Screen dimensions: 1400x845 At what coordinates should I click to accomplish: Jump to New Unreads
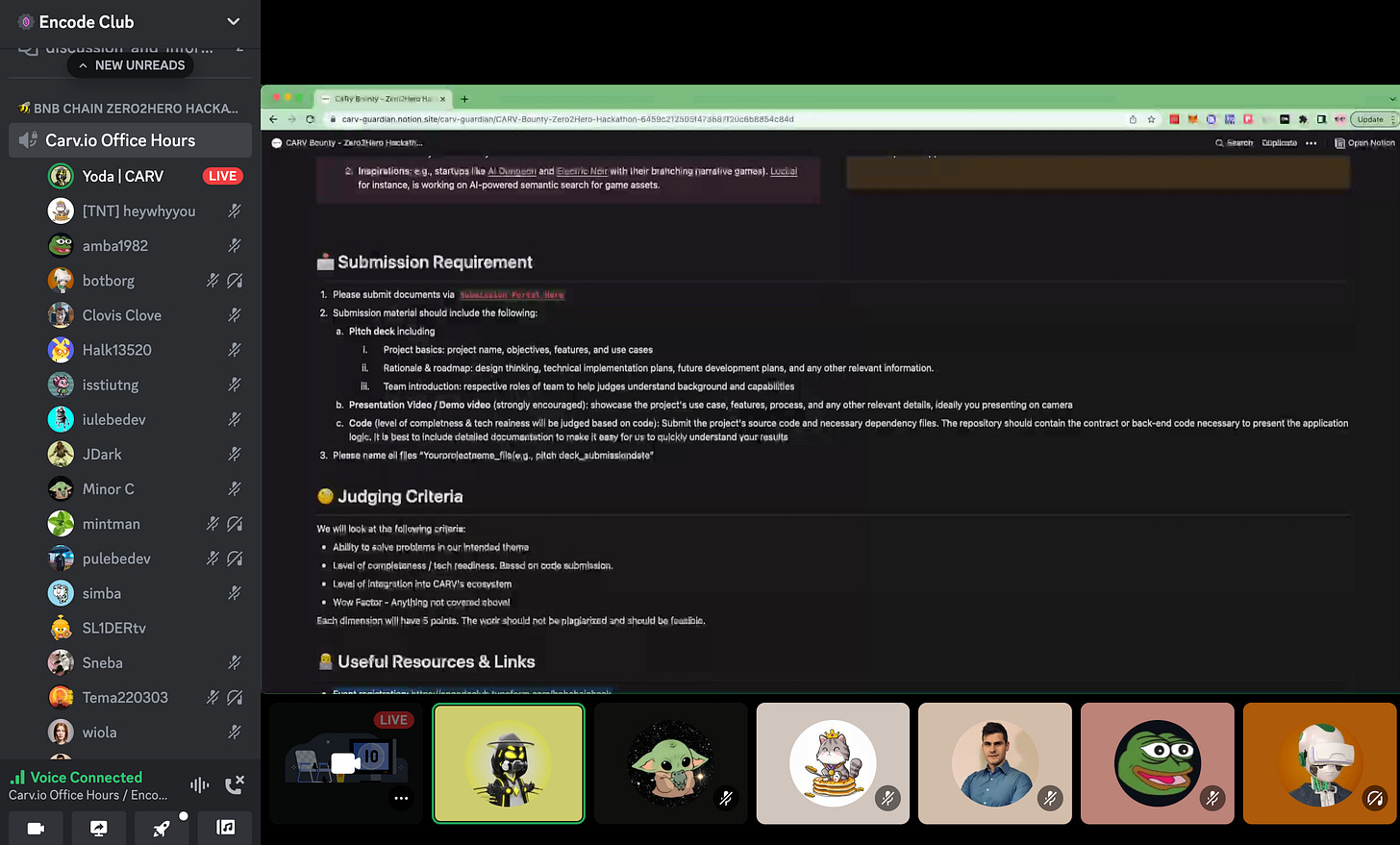tap(131, 65)
